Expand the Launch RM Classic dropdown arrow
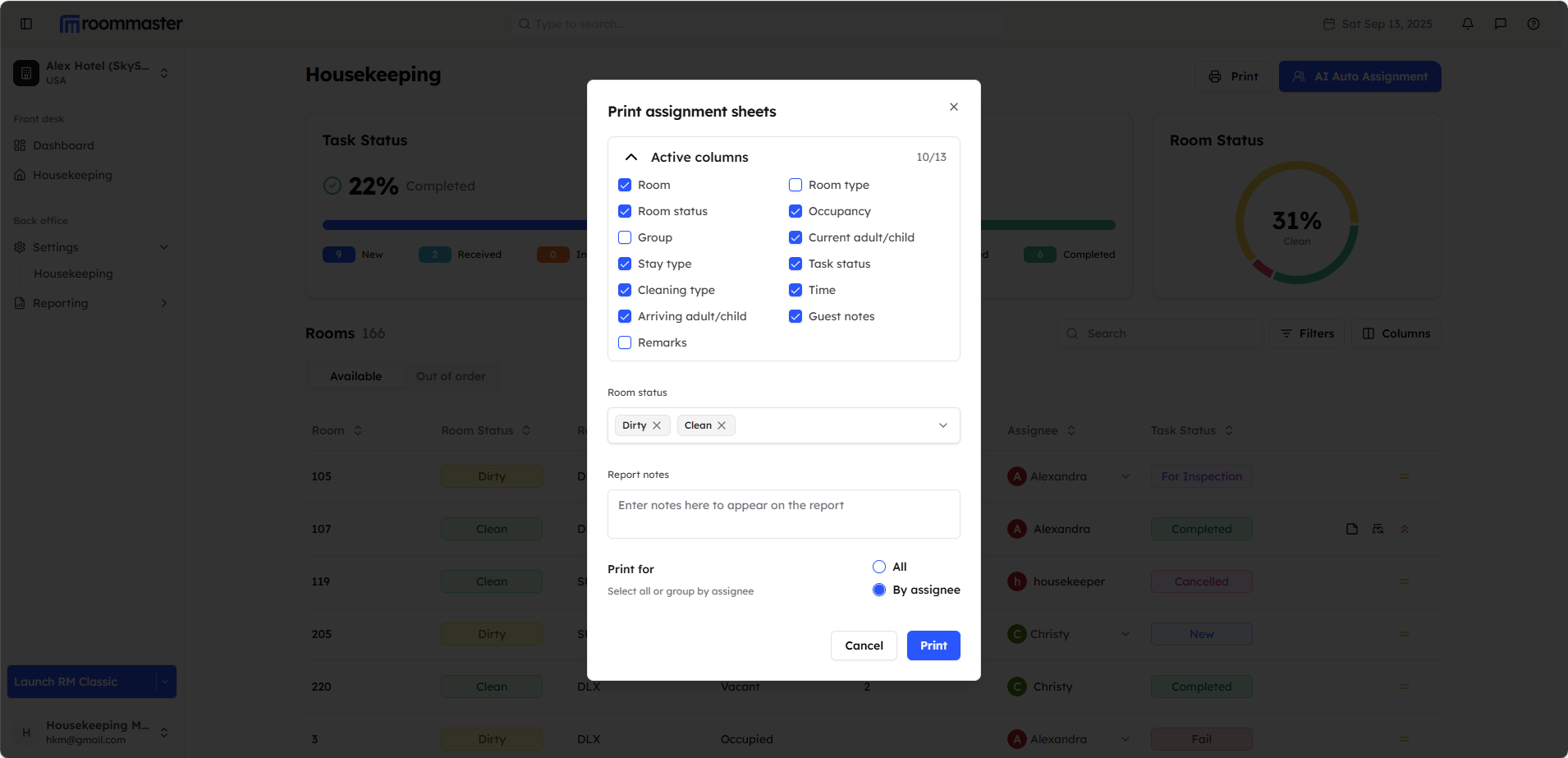This screenshot has height=758, width=1568. (165, 682)
